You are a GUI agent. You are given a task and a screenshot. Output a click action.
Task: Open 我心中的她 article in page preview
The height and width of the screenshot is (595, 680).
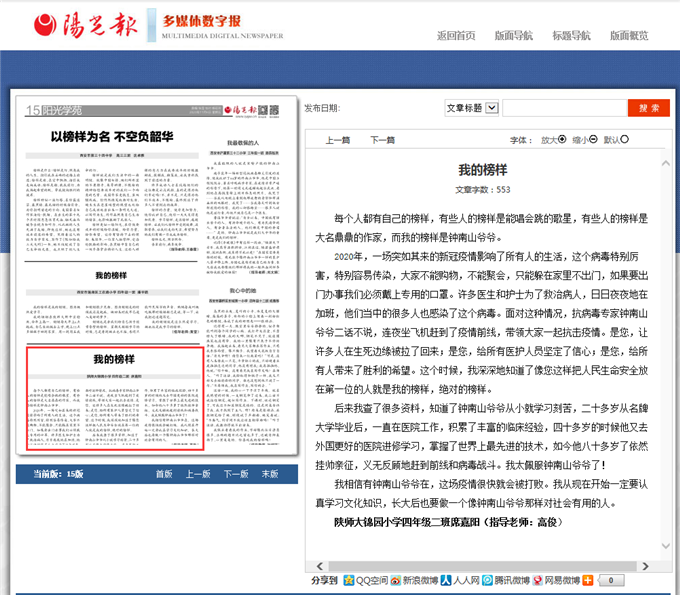click(x=243, y=291)
